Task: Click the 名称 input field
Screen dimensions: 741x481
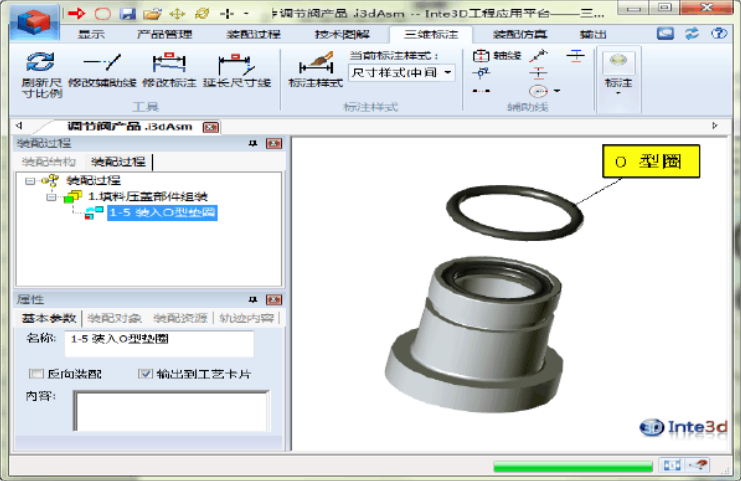Action: [x=159, y=343]
